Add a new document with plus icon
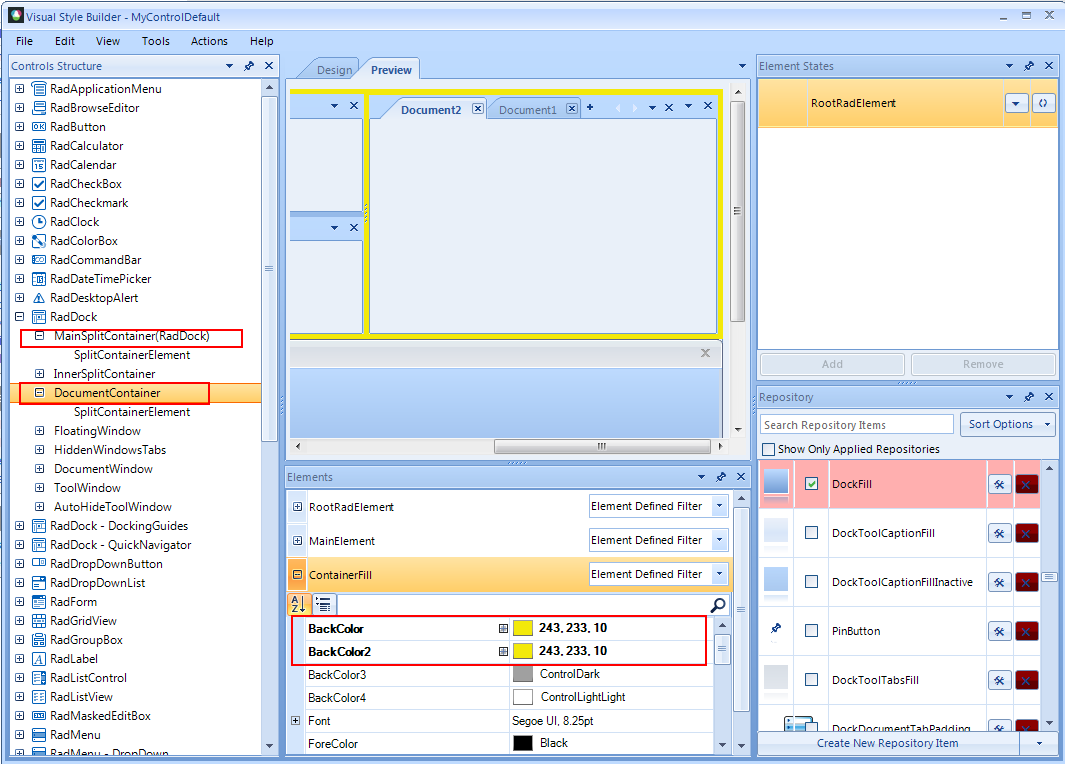 point(590,107)
